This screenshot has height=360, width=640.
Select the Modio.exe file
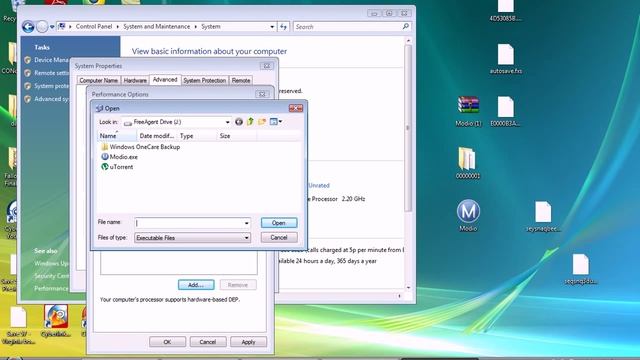(x=119, y=157)
